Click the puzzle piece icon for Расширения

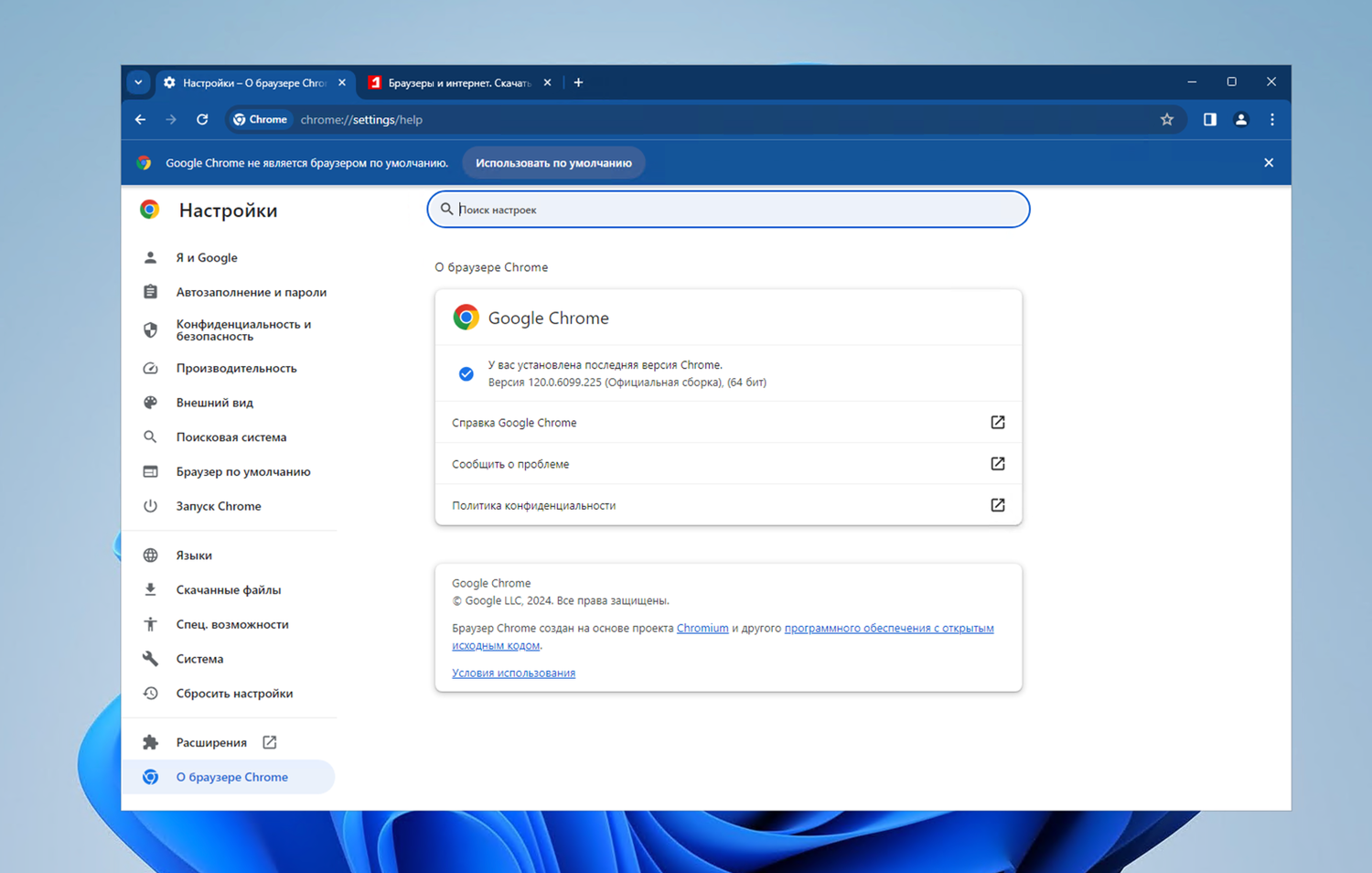tap(151, 743)
